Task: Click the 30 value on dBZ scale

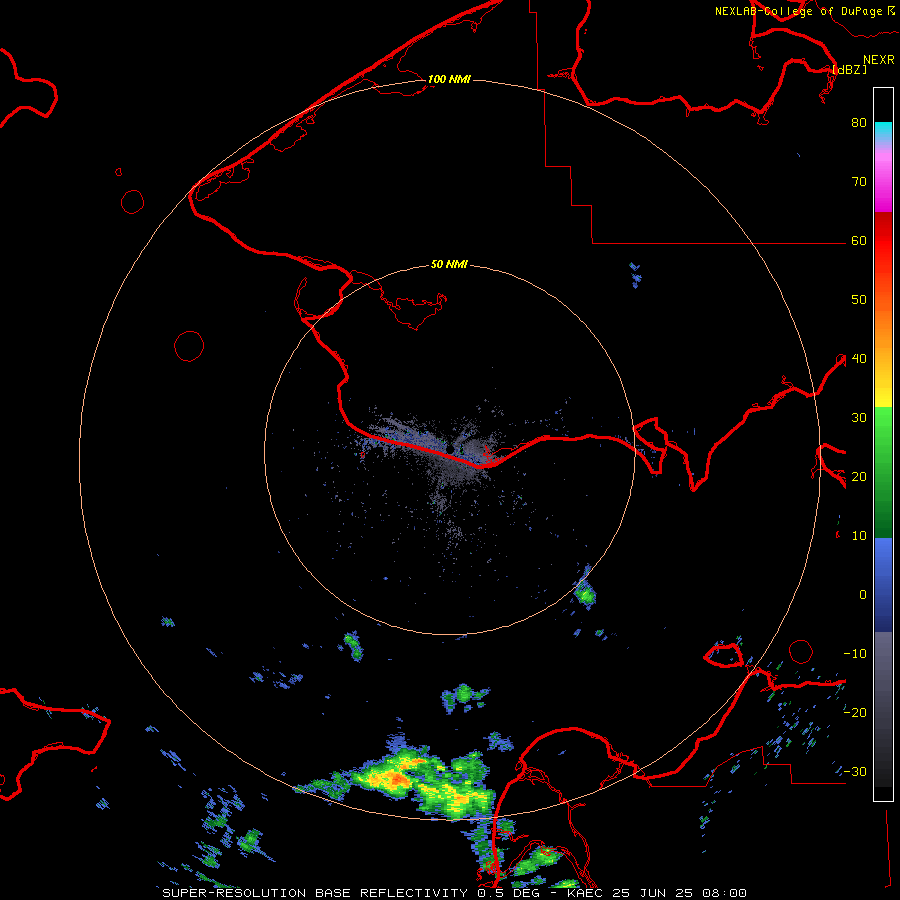Action: (859, 417)
